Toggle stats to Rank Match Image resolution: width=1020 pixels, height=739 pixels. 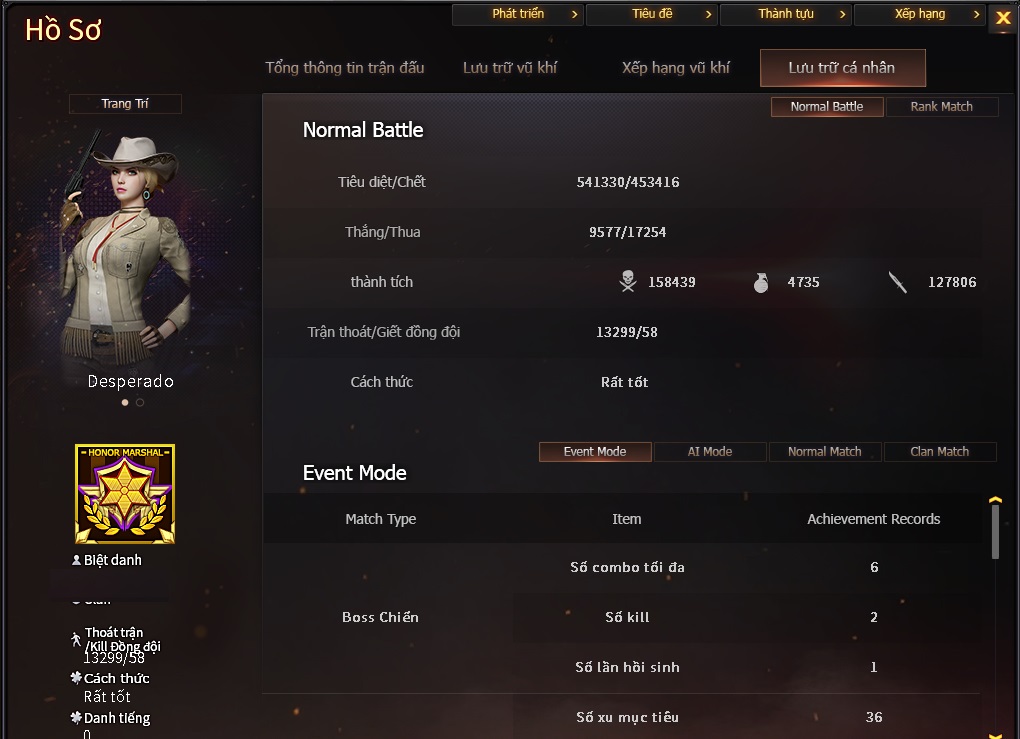click(x=941, y=107)
